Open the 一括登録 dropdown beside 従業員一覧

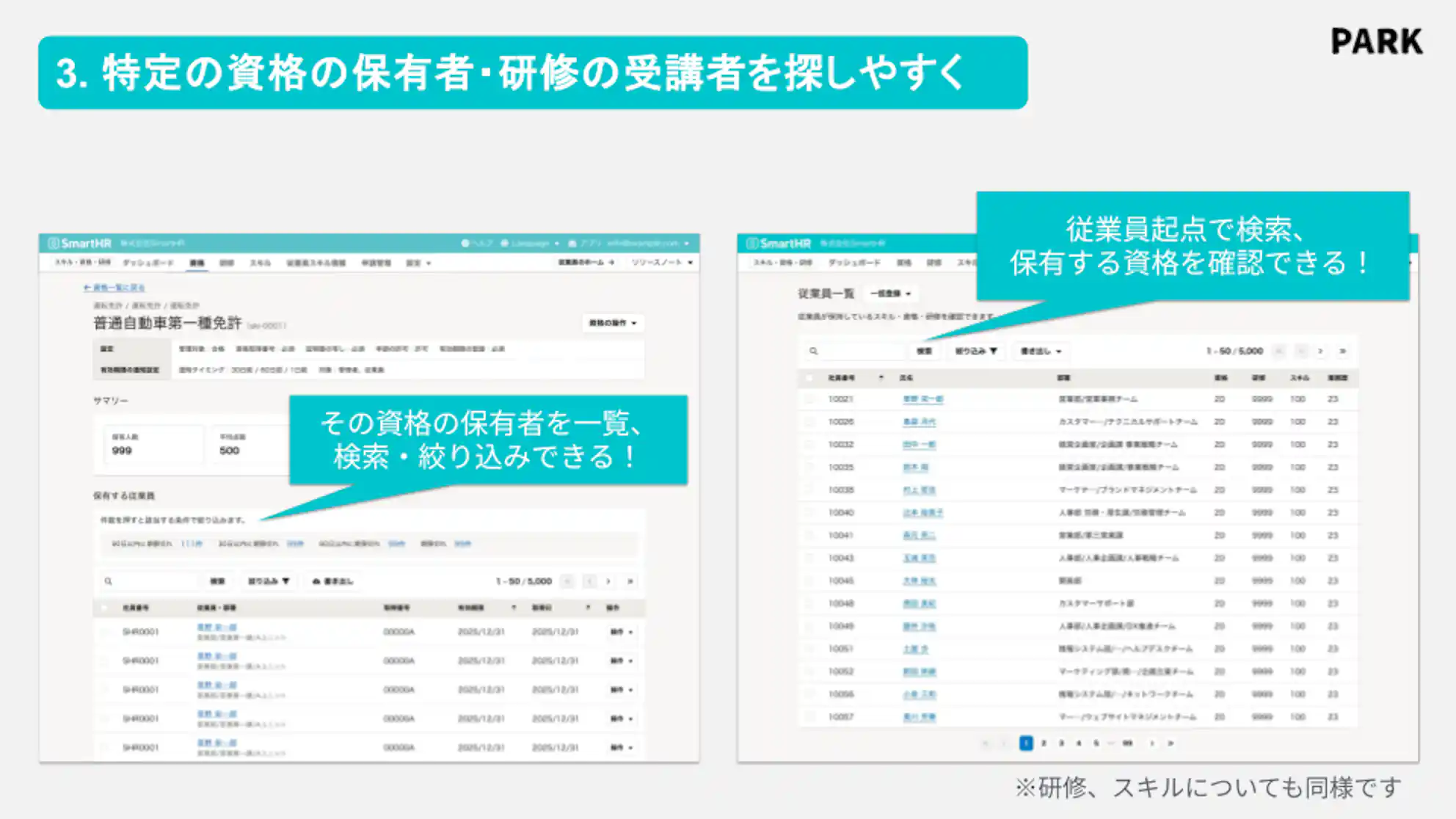coord(890,294)
